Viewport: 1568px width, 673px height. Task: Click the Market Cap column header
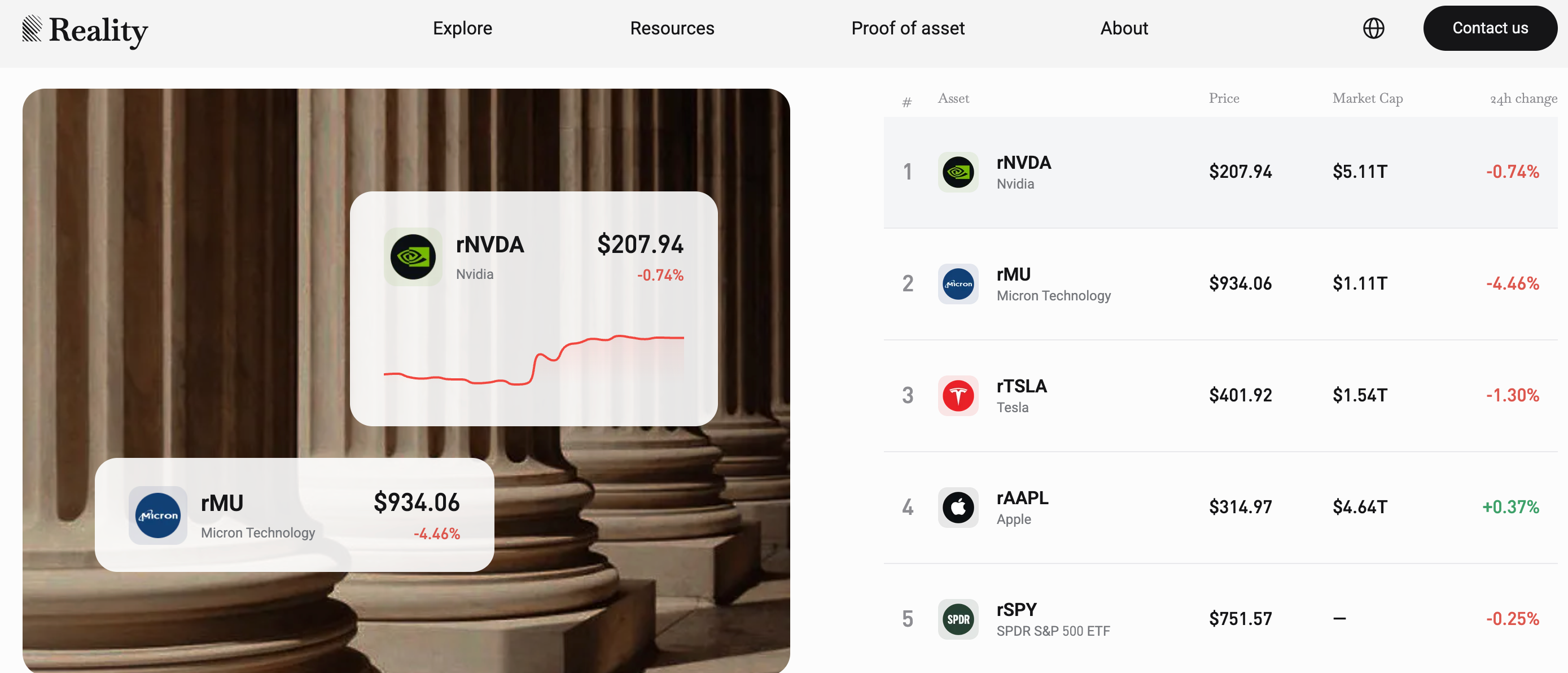pyautogui.click(x=1367, y=98)
